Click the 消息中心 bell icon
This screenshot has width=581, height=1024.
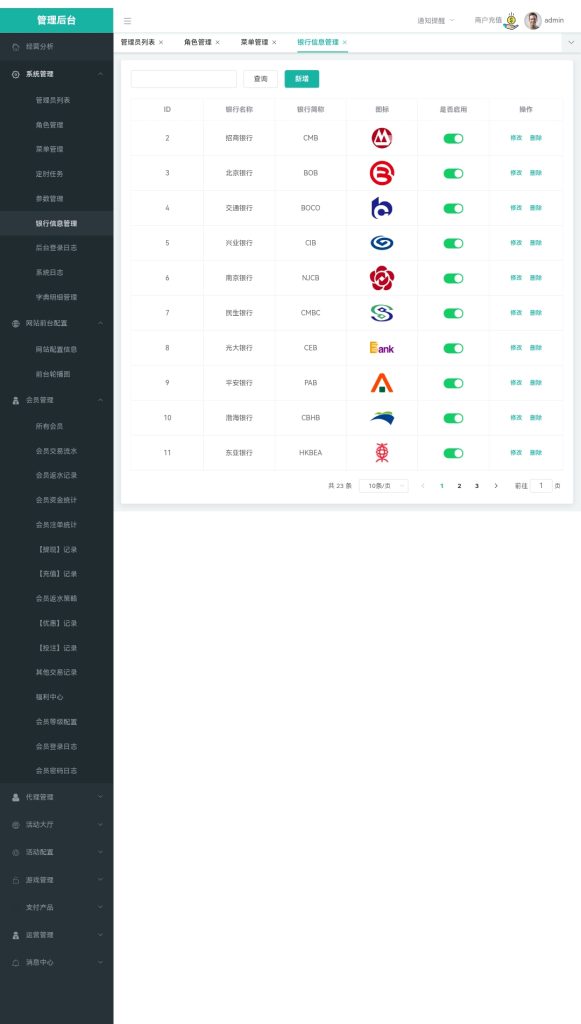point(16,963)
